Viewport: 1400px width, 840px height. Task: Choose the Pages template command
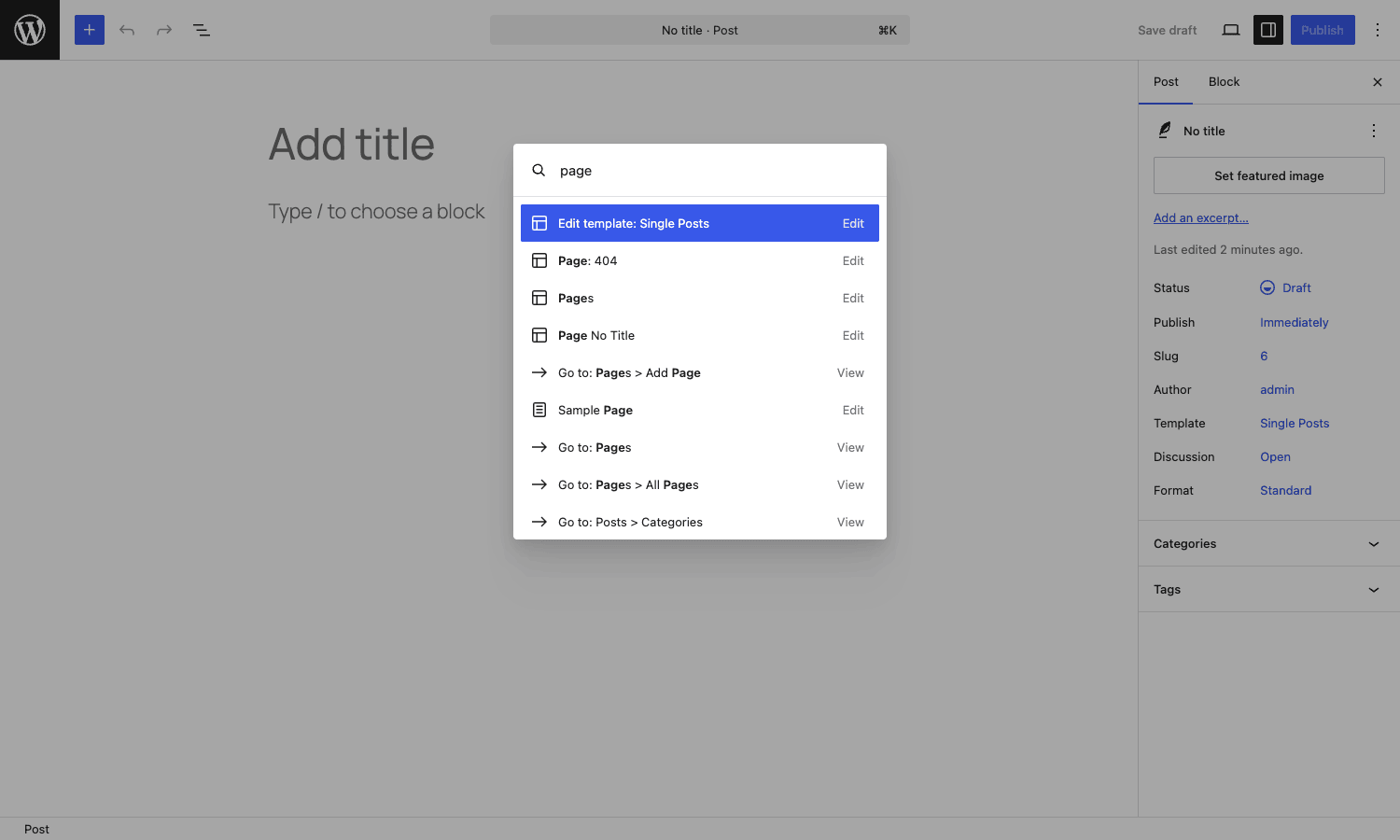[700, 298]
